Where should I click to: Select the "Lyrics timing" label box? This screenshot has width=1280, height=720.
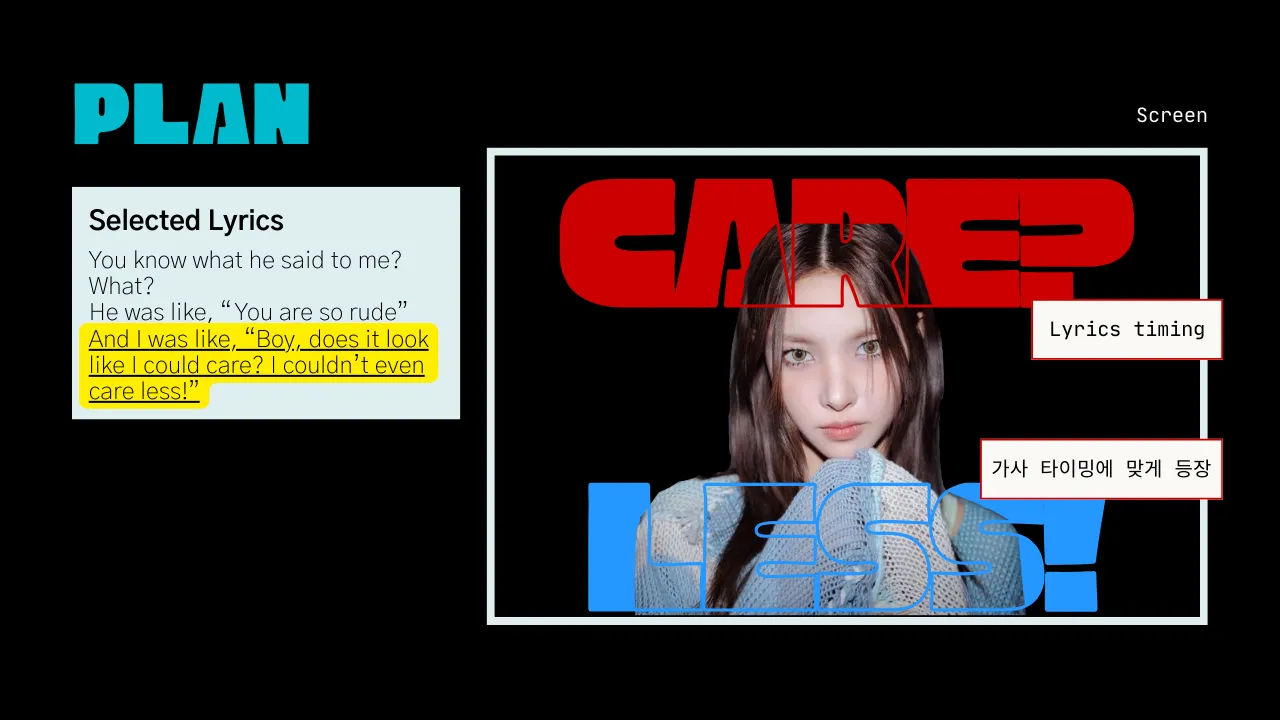pyautogui.click(x=1126, y=330)
